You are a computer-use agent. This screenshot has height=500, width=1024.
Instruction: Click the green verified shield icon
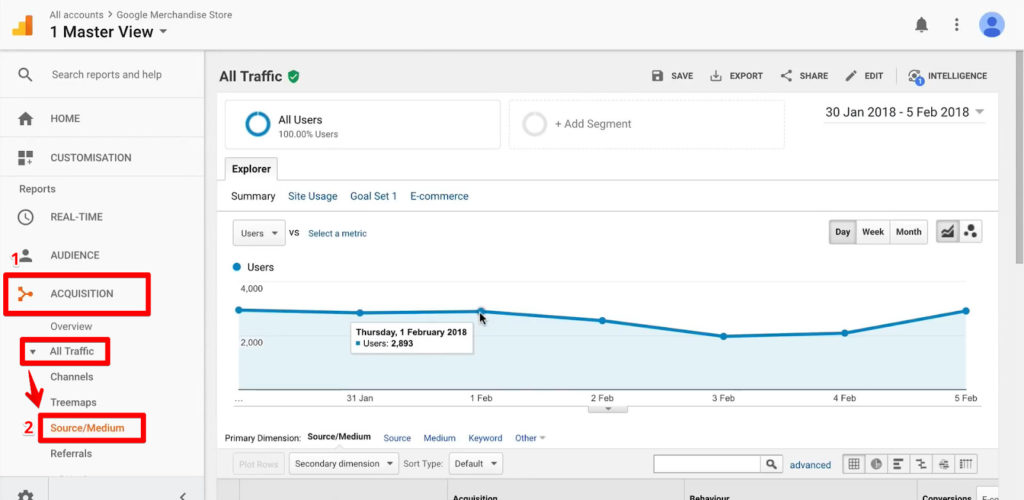(x=294, y=76)
